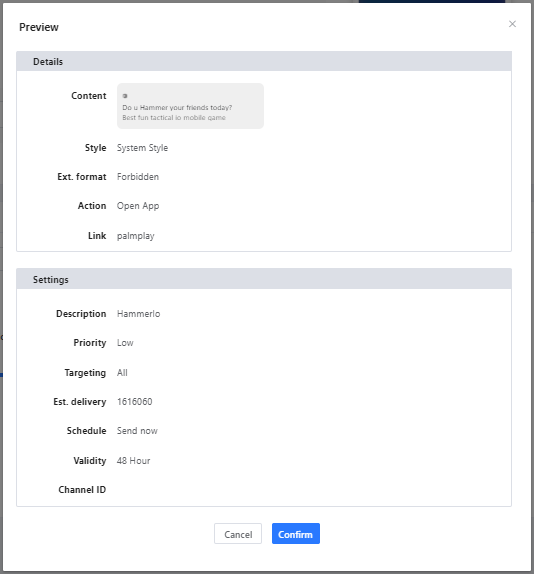Viewport: 534px width, 574px height.
Task: Click the 'Low' priority value
Action: point(125,343)
